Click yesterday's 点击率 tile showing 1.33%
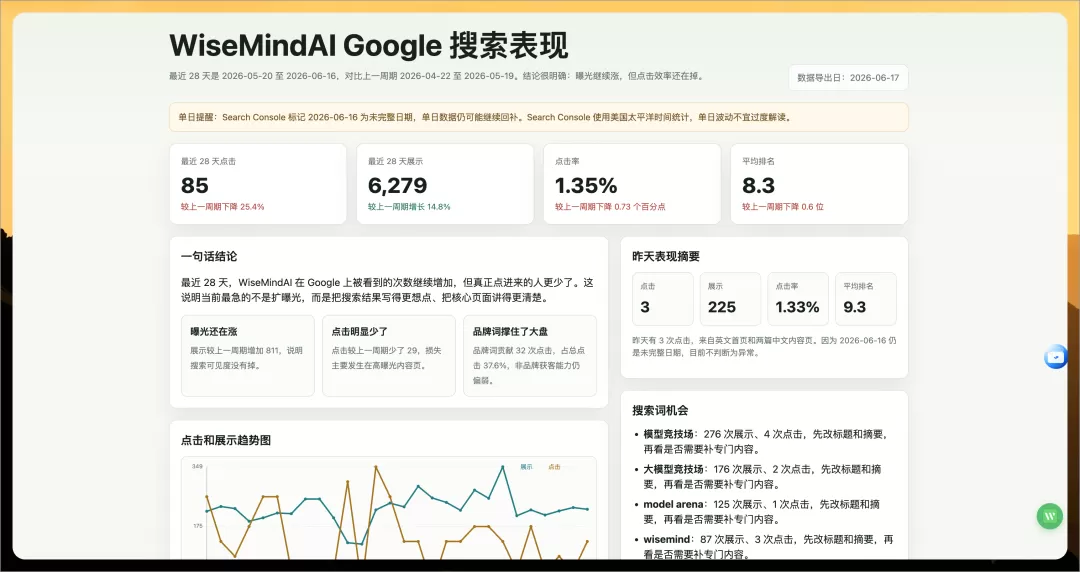The image size is (1080, 572). (x=798, y=299)
